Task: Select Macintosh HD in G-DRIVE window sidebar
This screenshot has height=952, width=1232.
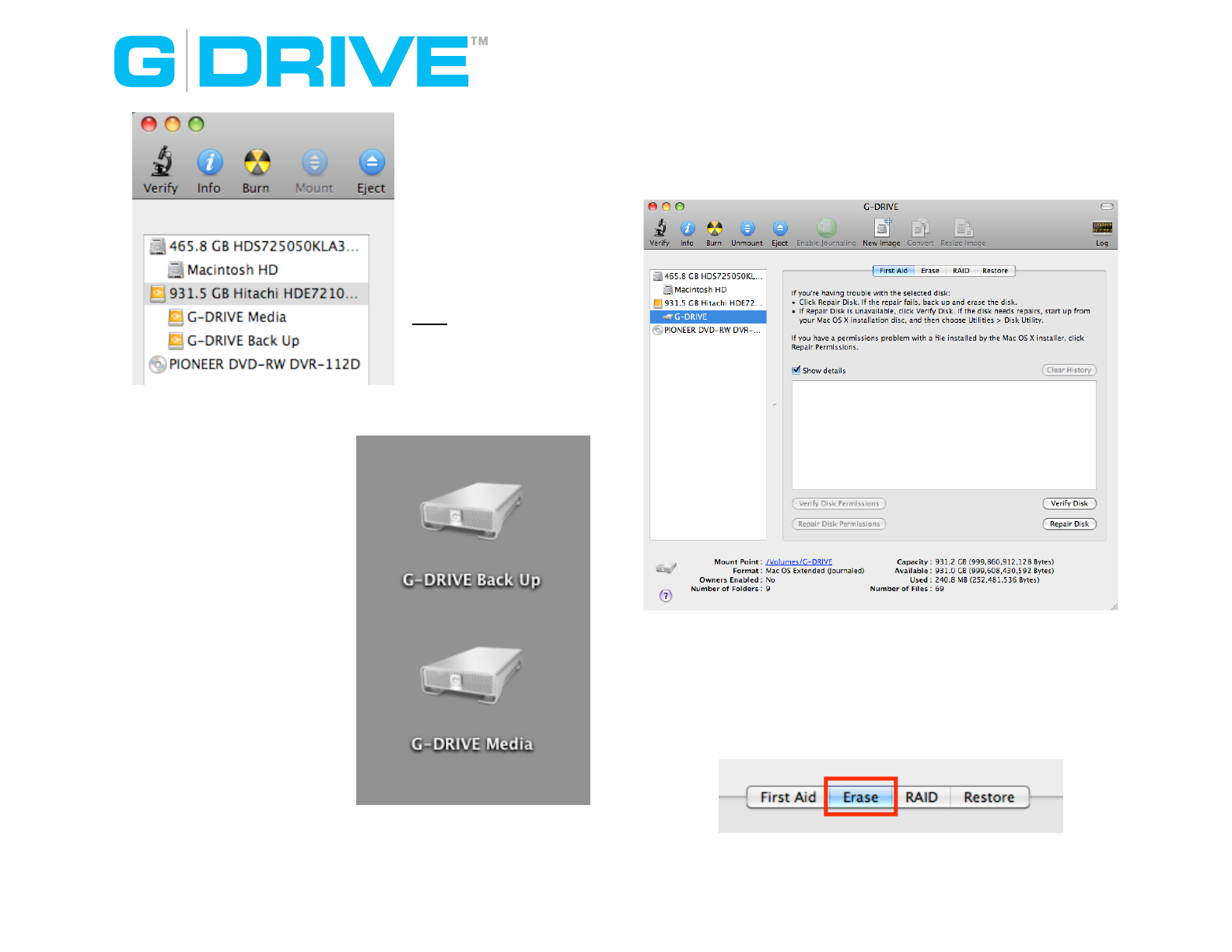Action: [x=709, y=289]
